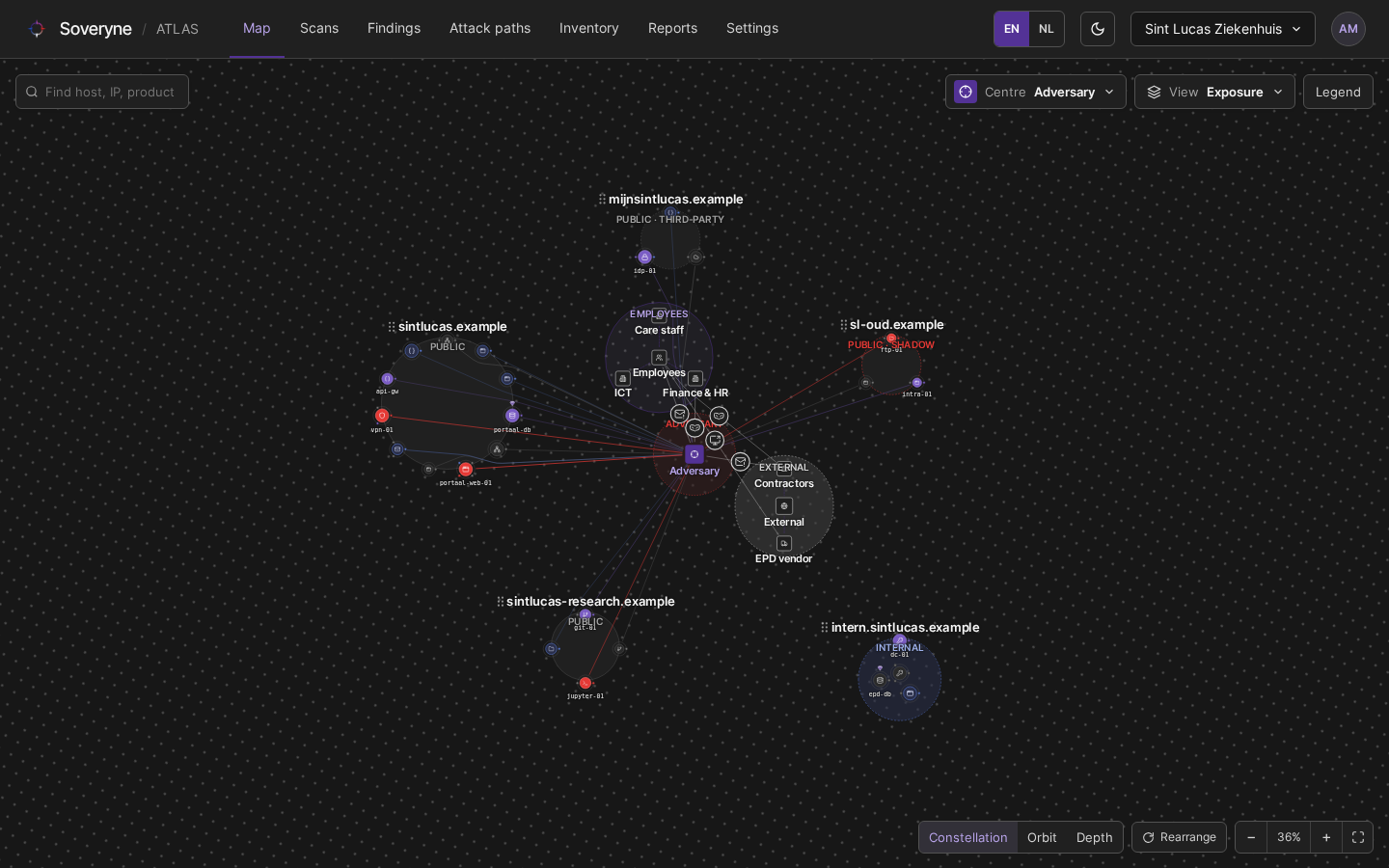
Task: Select the Employees group icon
Action: (659, 358)
